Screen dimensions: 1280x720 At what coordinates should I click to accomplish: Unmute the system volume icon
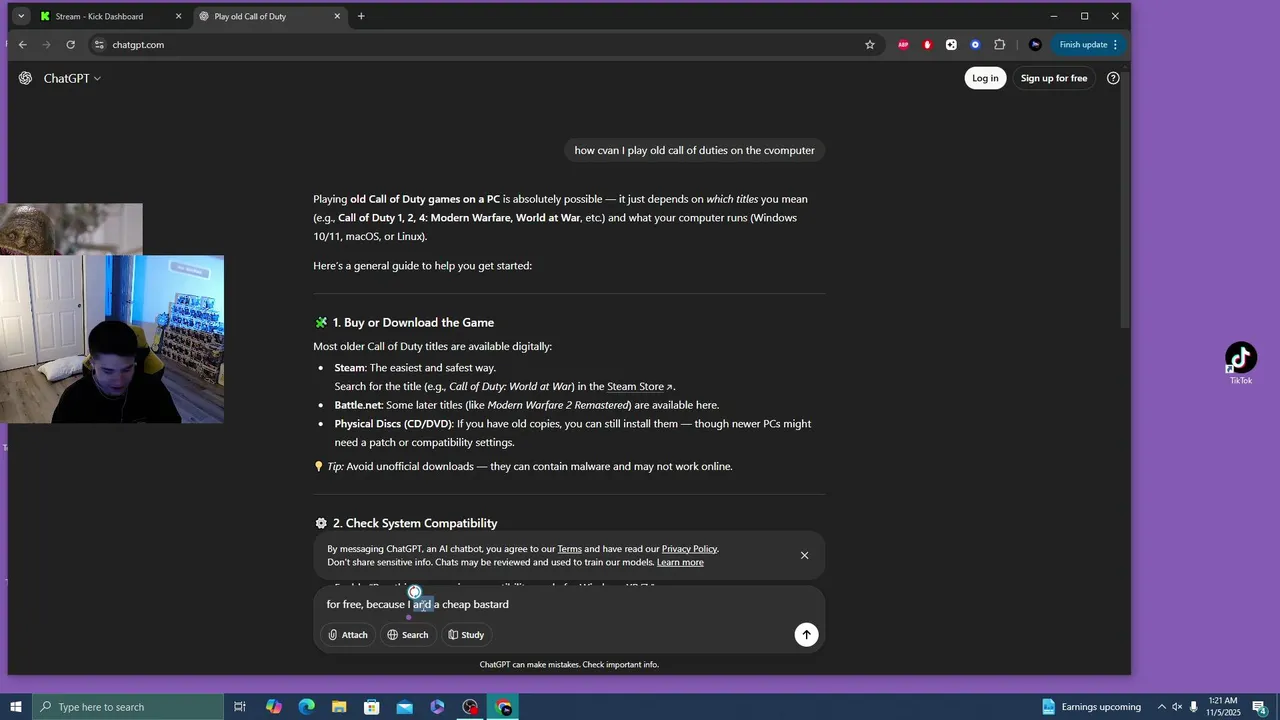[x=1177, y=707]
